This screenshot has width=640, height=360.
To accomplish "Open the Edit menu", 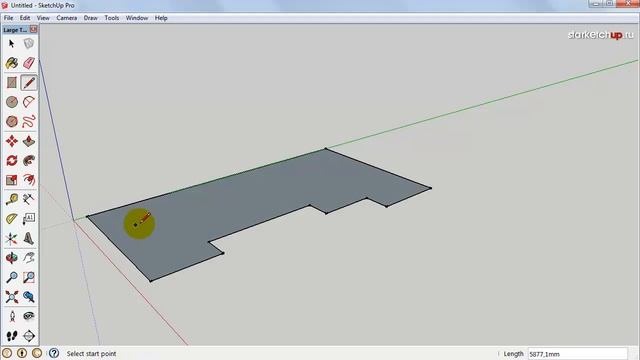I will [x=25, y=18].
